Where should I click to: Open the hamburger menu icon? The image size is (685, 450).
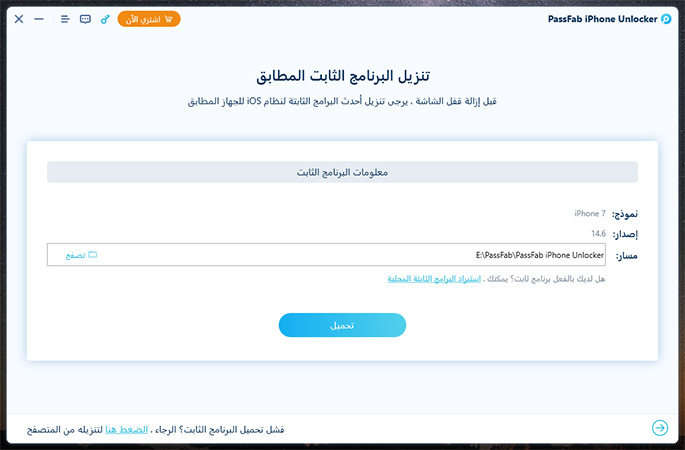[x=65, y=19]
